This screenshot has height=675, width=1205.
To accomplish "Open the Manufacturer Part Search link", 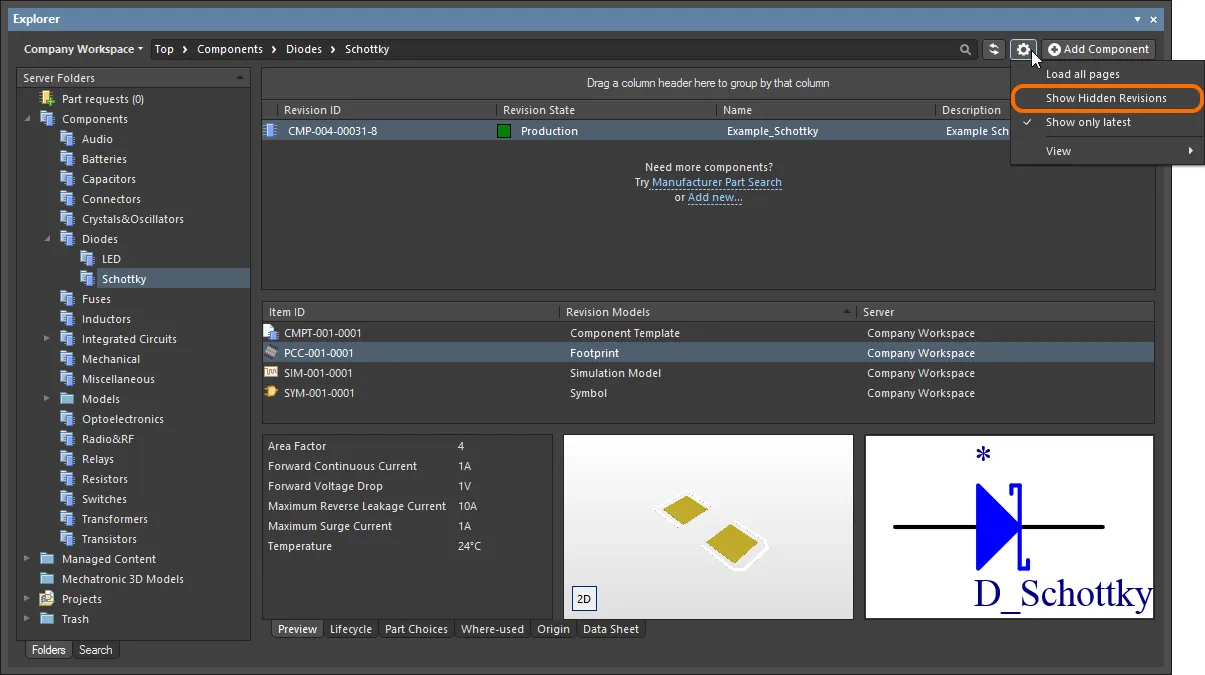I will point(717,182).
